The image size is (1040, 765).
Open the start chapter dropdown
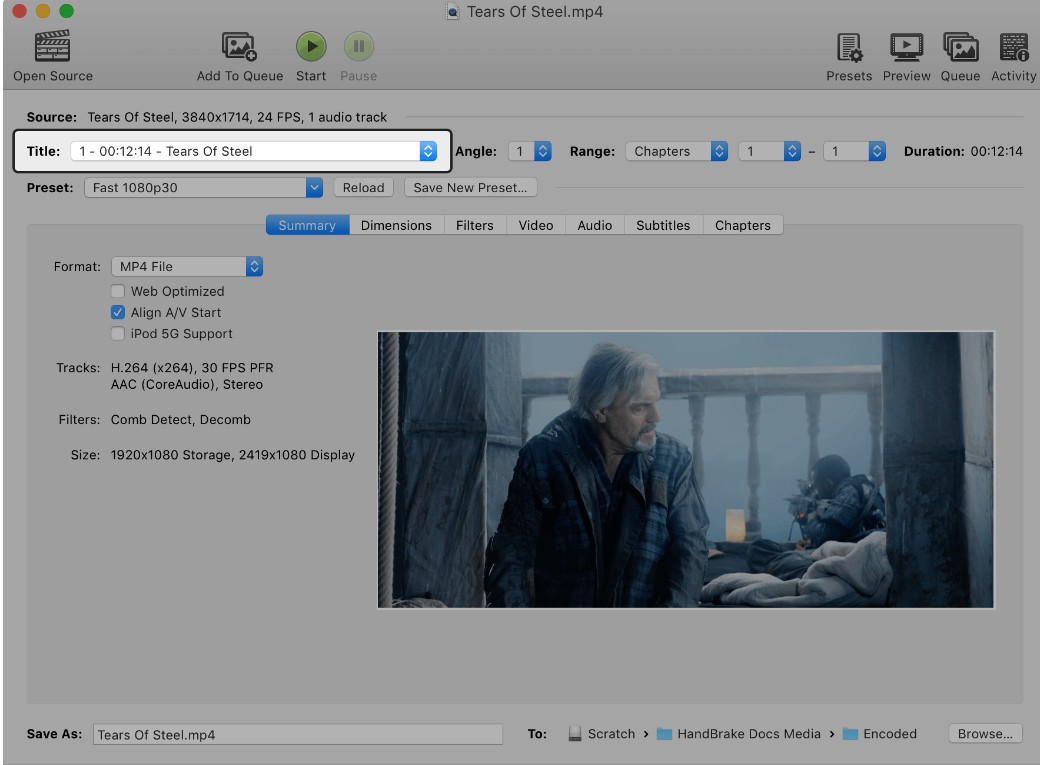click(x=770, y=151)
